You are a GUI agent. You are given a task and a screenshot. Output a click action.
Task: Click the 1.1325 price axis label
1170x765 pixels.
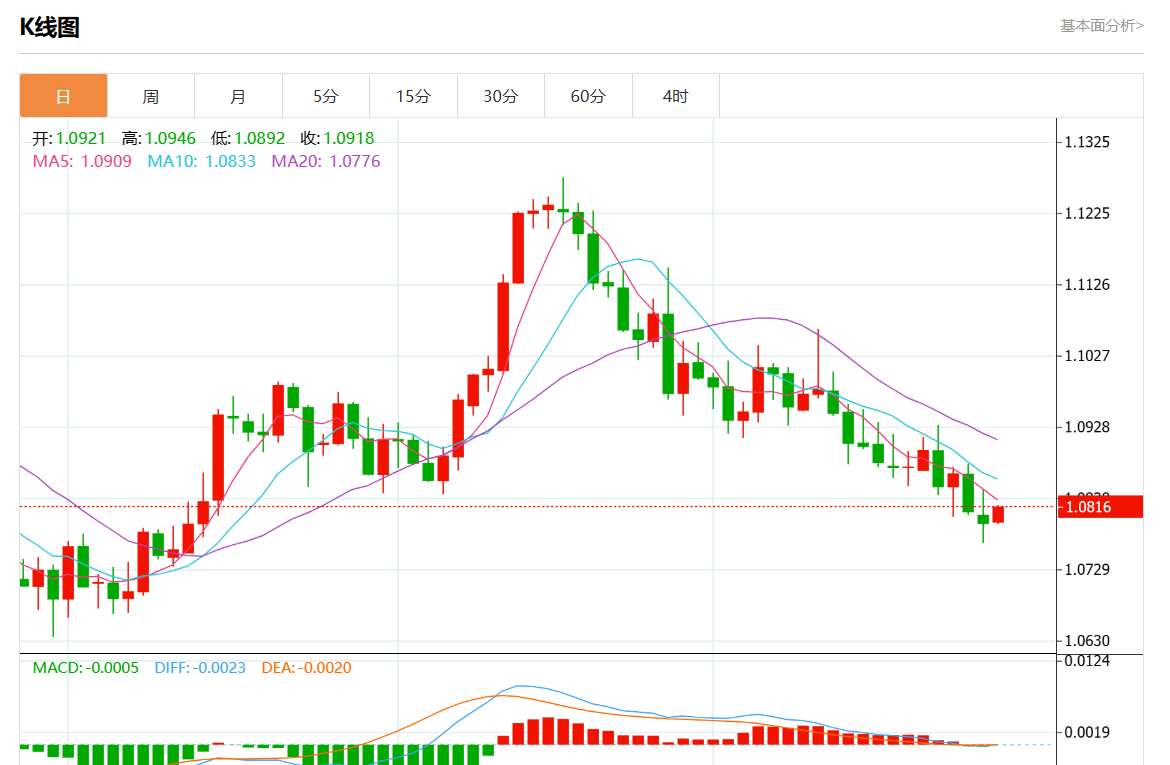point(1087,142)
